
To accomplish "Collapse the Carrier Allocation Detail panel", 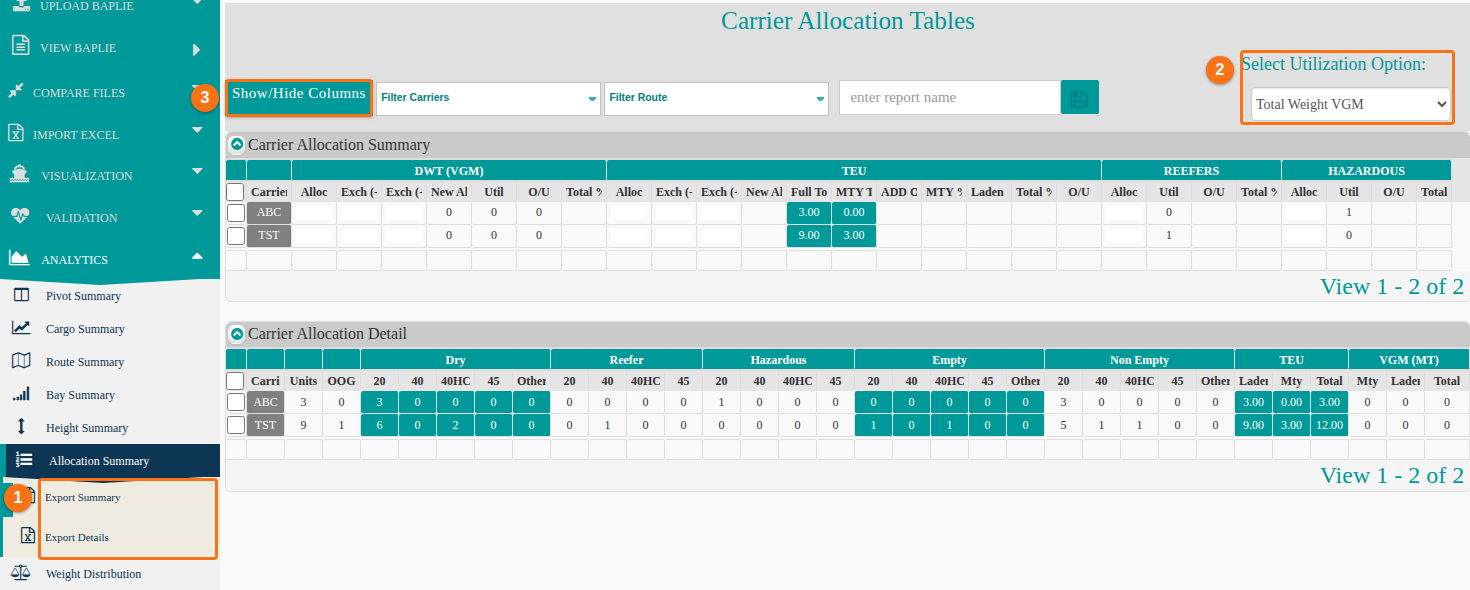I will click(x=237, y=334).
